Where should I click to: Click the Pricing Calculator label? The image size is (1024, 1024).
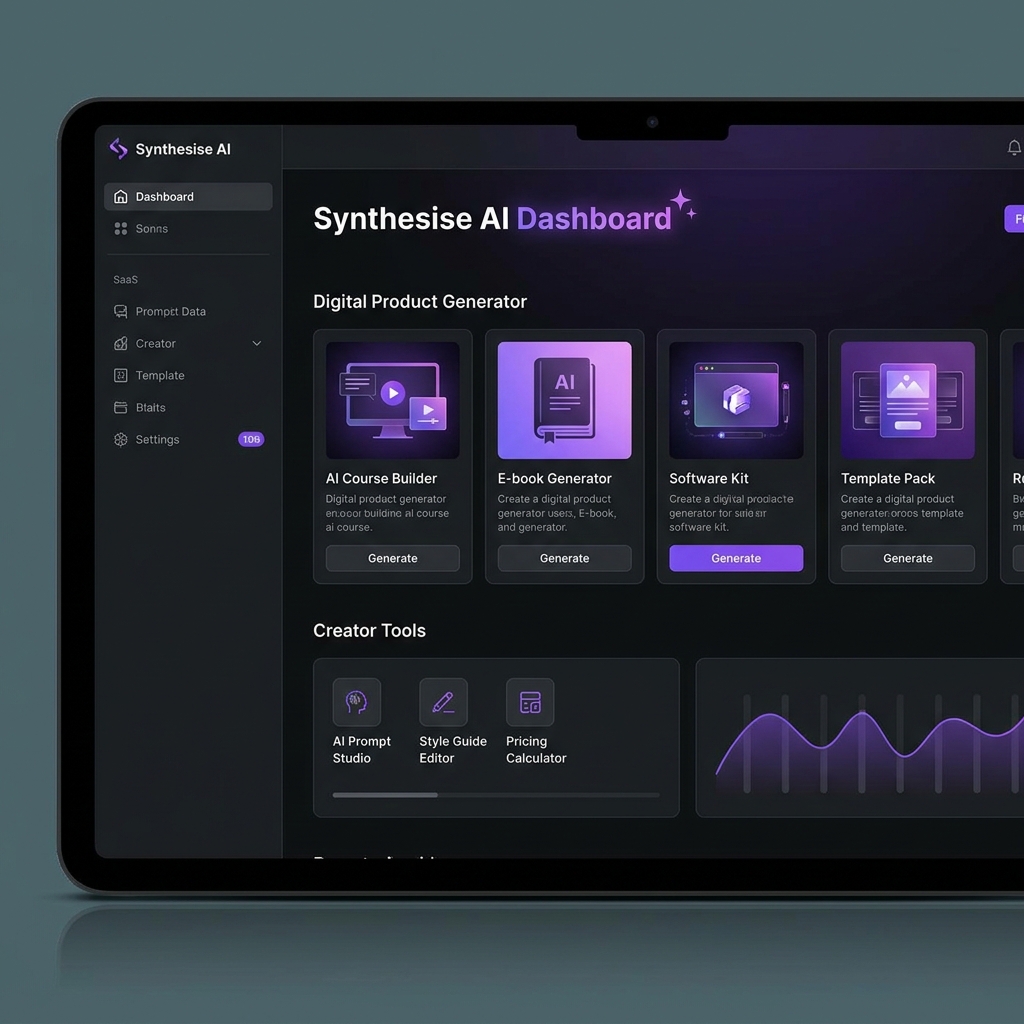pos(536,750)
